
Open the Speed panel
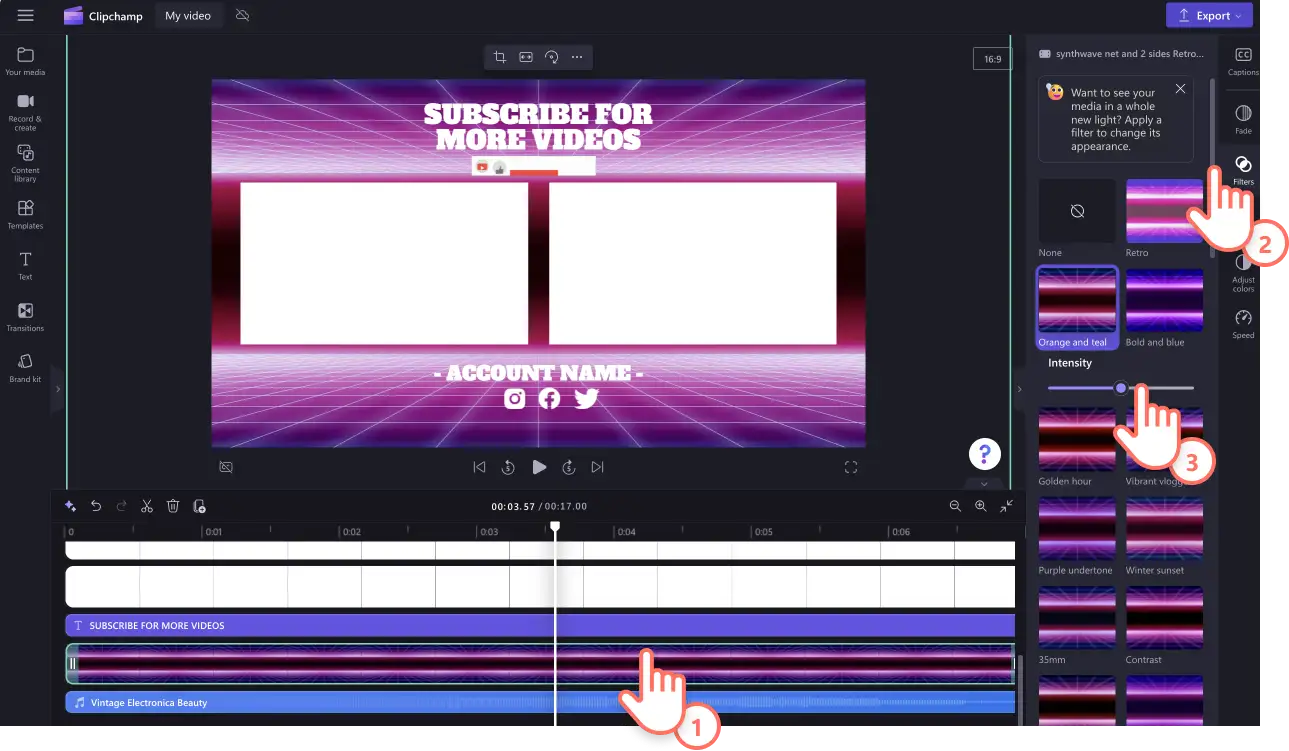(x=1243, y=324)
